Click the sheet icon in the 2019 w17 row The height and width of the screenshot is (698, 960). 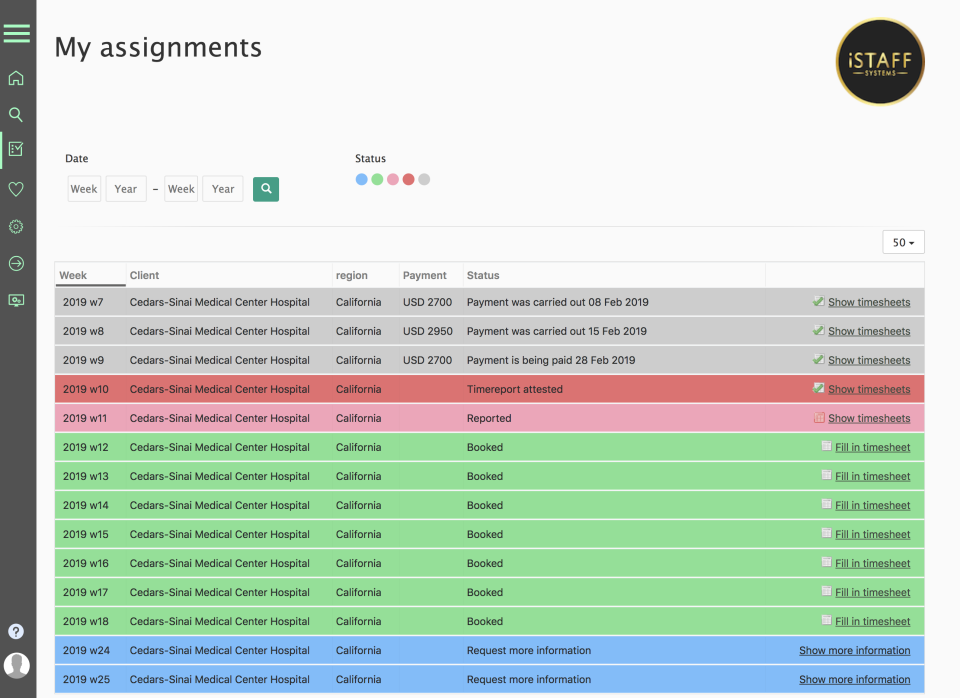point(826,591)
